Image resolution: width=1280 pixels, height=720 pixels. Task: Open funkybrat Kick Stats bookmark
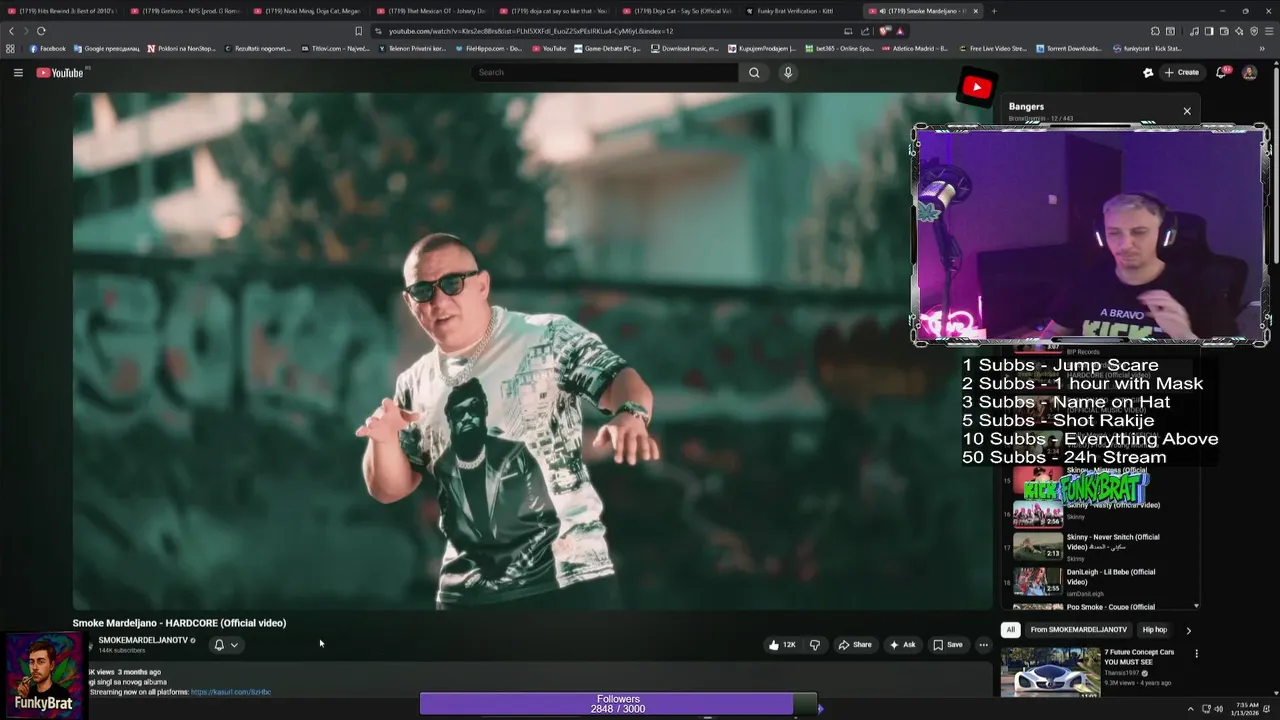coord(1147,48)
